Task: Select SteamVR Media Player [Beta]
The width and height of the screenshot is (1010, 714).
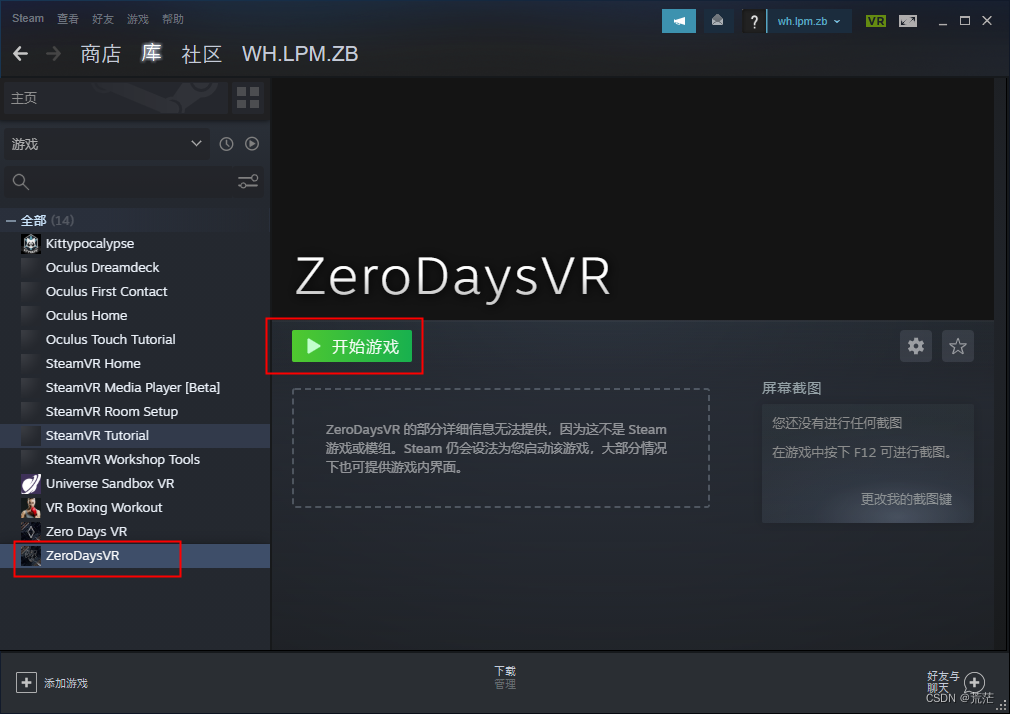Action: [135, 387]
